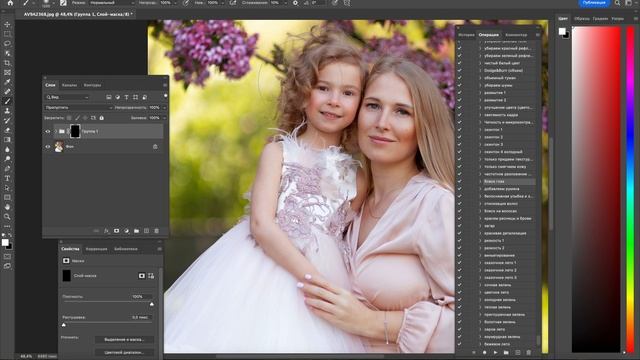Select the Crop tool
This screenshot has height=360, width=640.
[x=7, y=63]
